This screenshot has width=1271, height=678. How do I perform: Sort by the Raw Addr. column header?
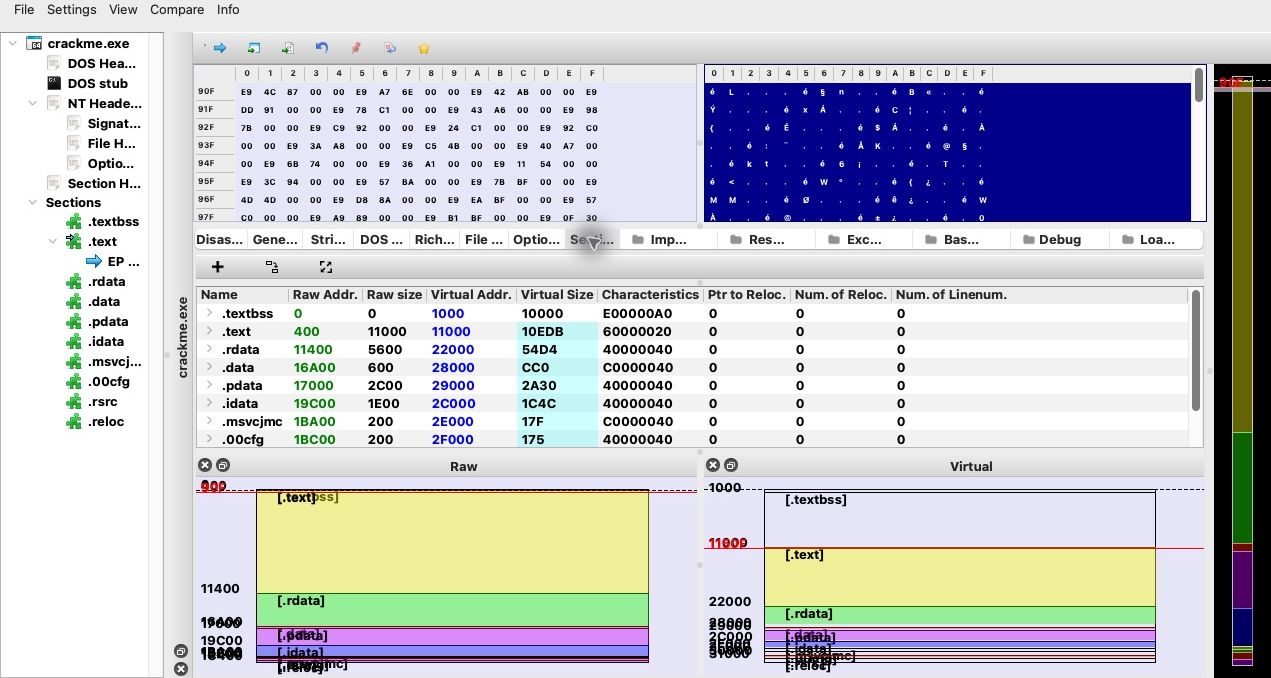pyautogui.click(x=325, y=295)
